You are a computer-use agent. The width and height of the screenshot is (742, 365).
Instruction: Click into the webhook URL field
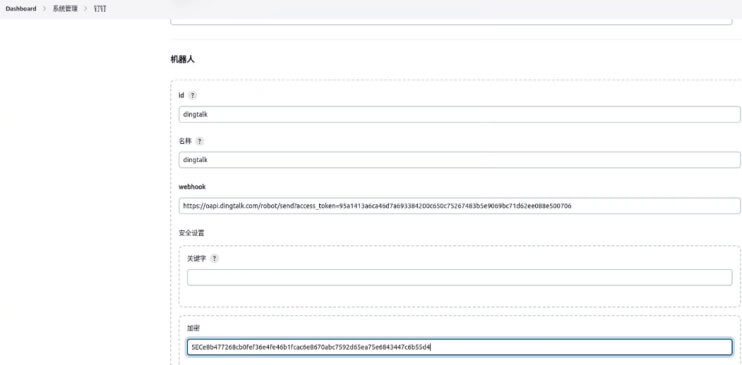[459, 206]
